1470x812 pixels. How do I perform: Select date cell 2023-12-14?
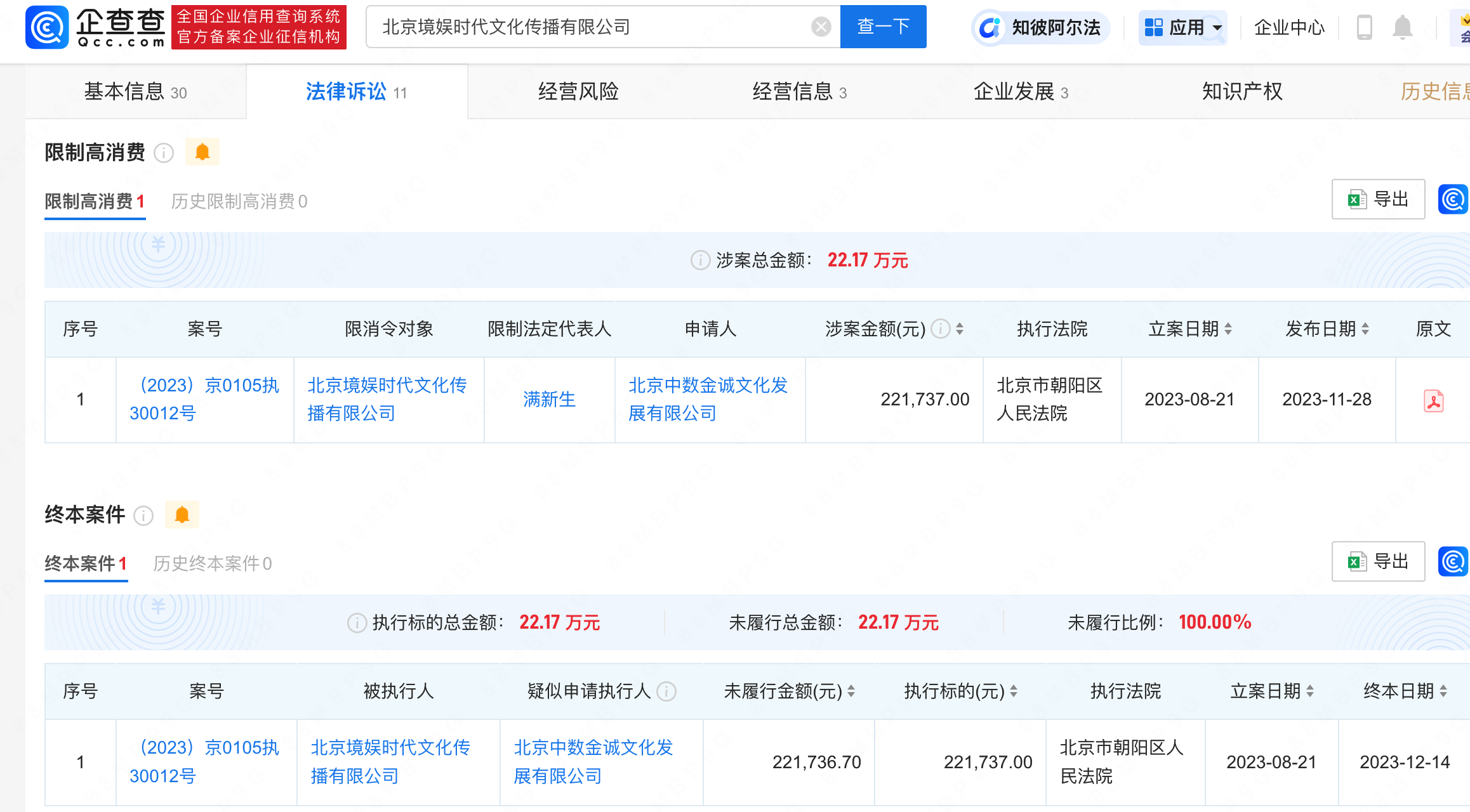click(1405, 762)
